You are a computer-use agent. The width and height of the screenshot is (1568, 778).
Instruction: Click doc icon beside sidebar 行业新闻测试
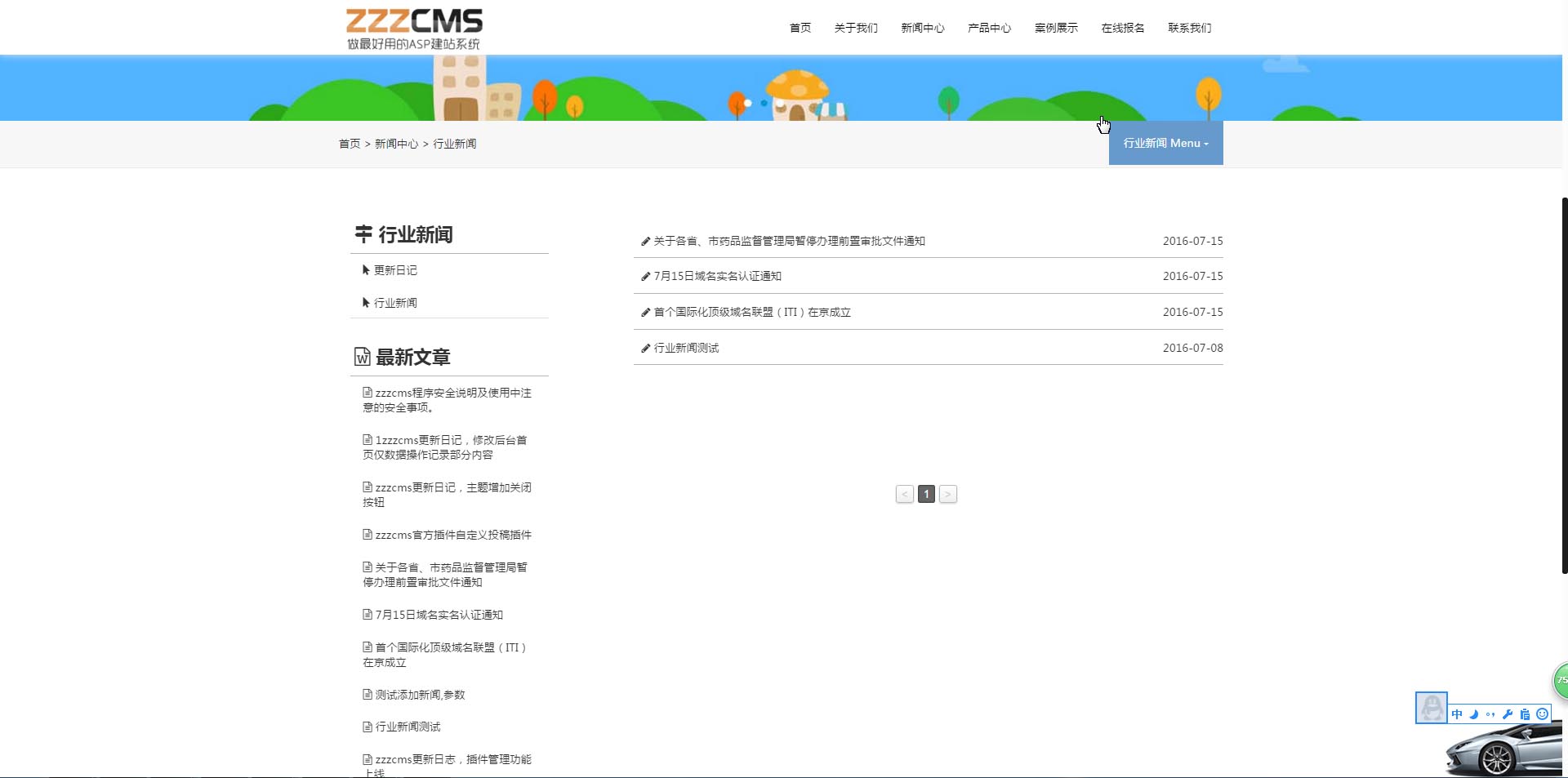367,727
